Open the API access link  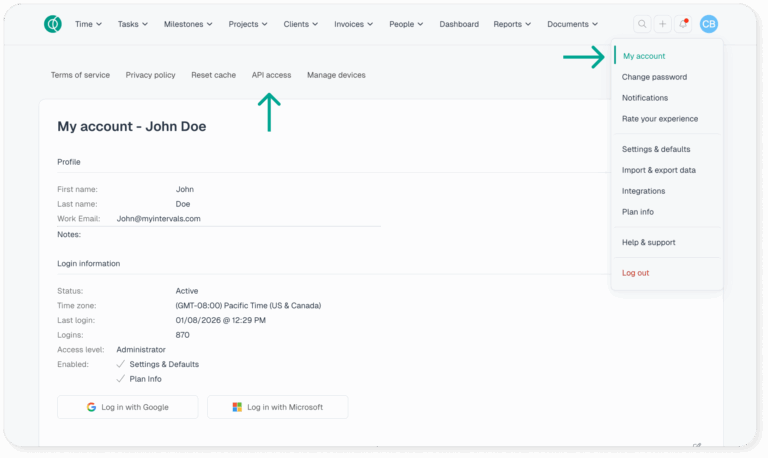[x=271, y=75]
